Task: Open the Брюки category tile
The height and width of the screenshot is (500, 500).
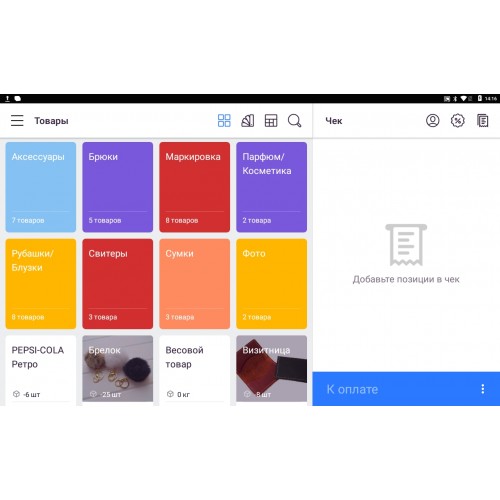Action: tap(118, 187)
